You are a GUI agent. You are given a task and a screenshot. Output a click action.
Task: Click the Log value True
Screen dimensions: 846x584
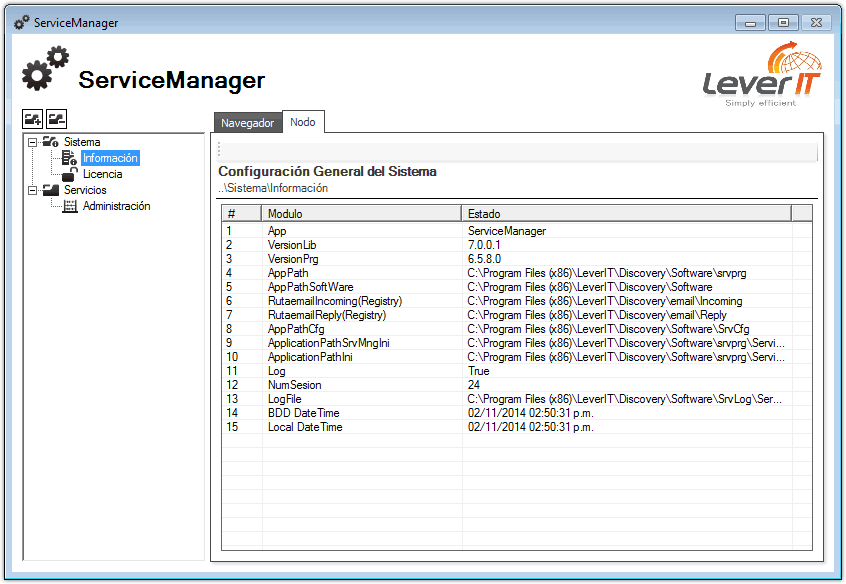pyautogui.click(x=479, y=371)
